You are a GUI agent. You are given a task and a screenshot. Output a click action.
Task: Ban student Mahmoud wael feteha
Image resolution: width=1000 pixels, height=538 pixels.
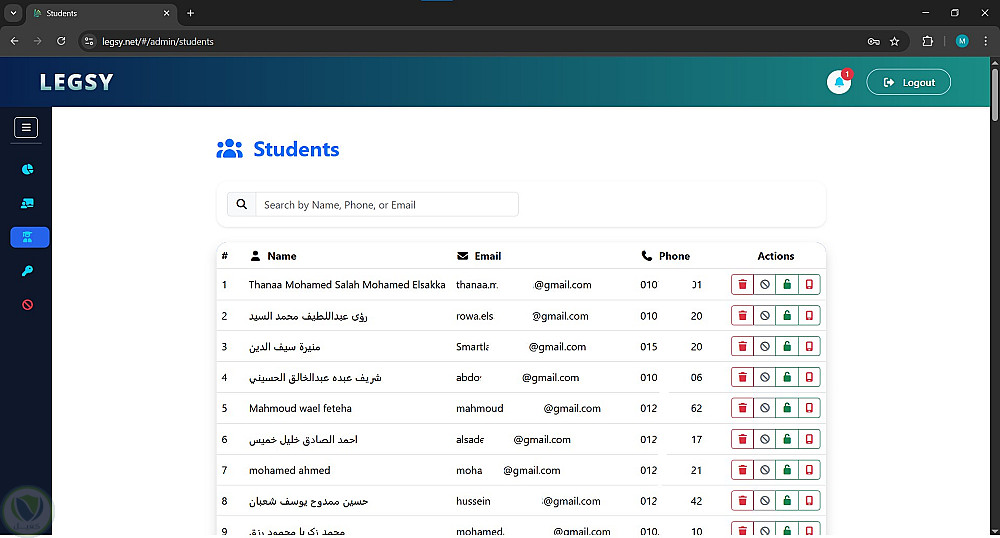(x=765, y=408)
